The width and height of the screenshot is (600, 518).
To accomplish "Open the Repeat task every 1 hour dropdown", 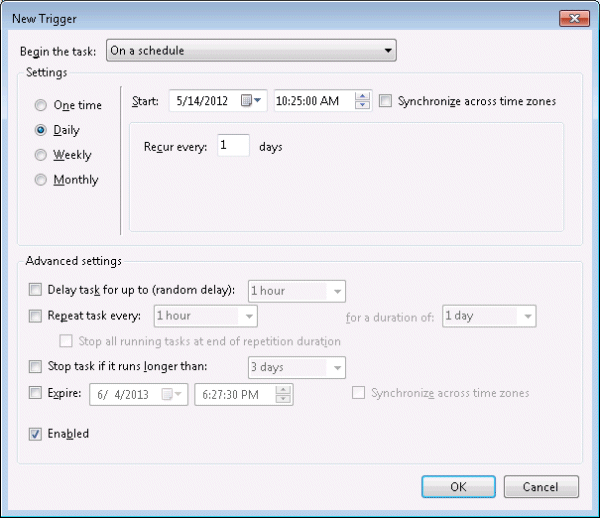I will click(205, 316).
